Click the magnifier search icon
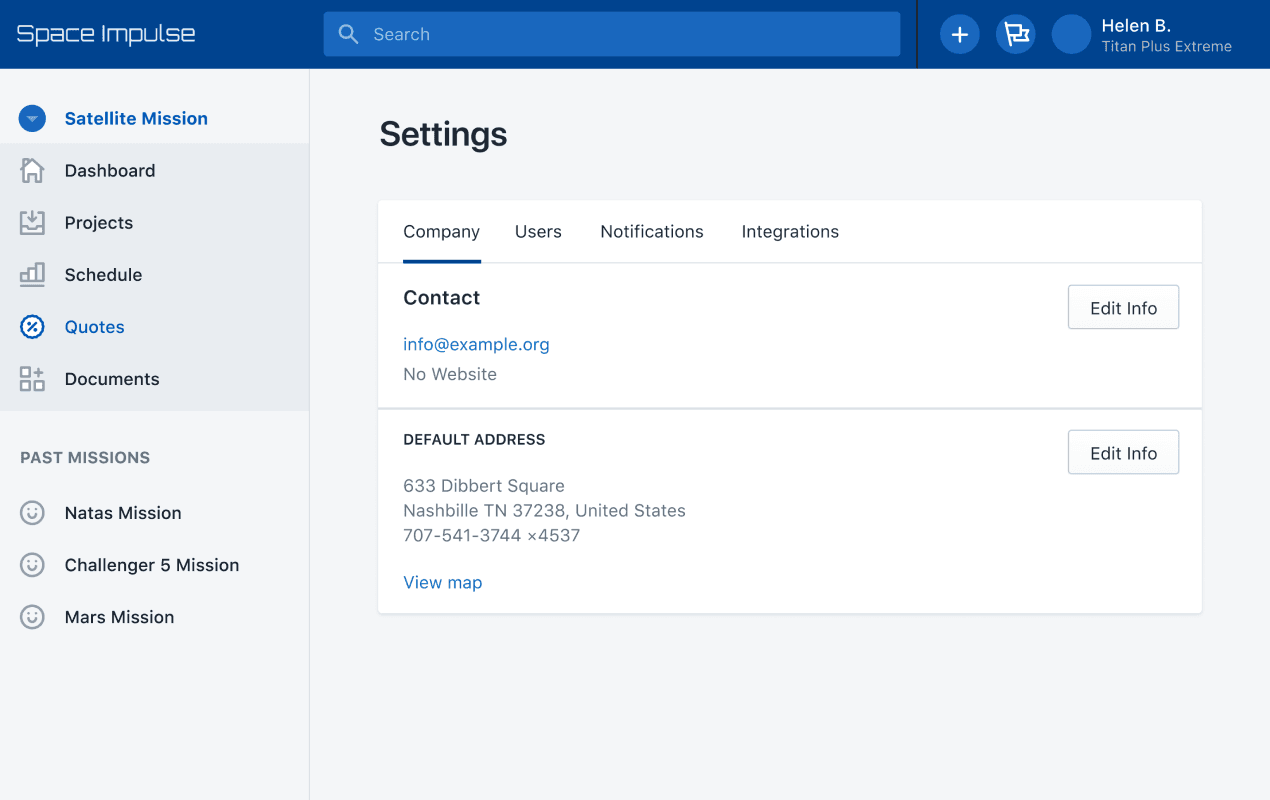This screenshot has height=800, width=1270. click(x=348, y=35)
